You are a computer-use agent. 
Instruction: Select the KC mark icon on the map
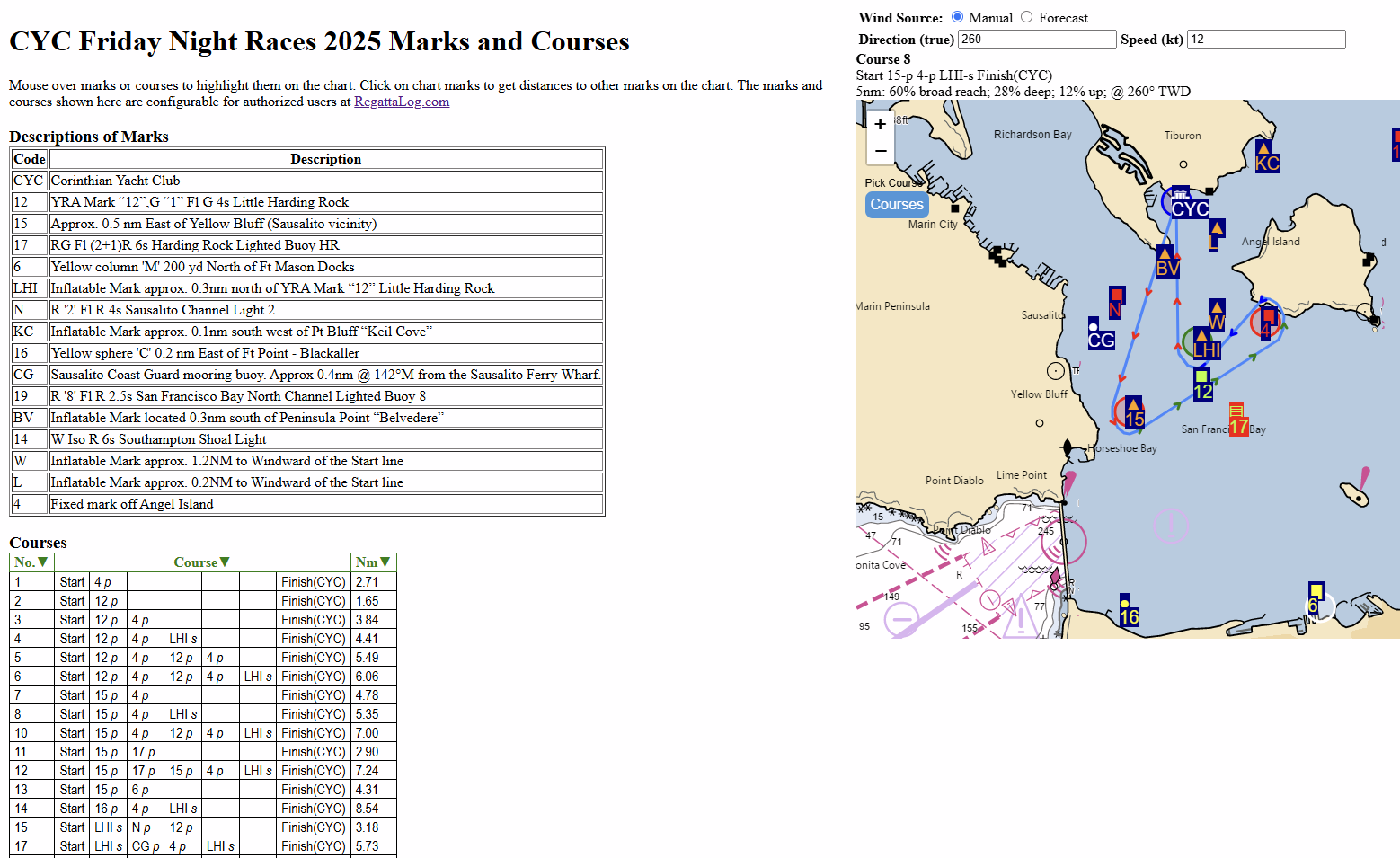point(1266,157)
